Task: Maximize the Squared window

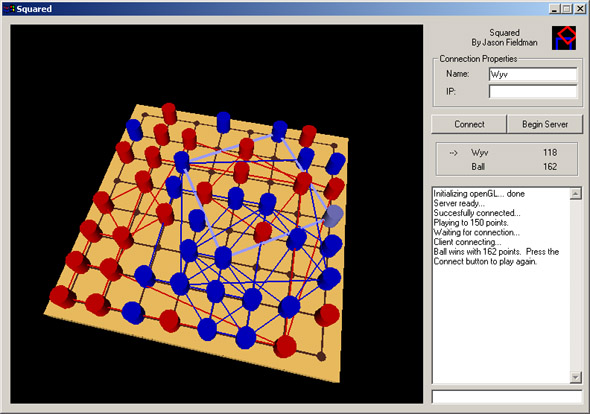Action: tap(566, 9)
